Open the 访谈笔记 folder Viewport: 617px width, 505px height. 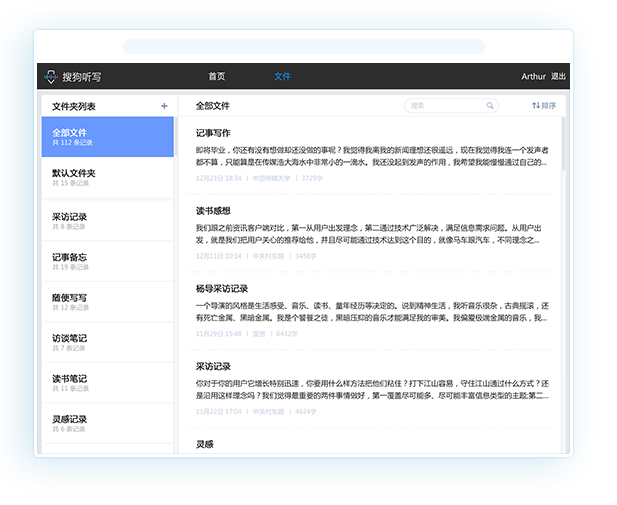coord(107,342)
